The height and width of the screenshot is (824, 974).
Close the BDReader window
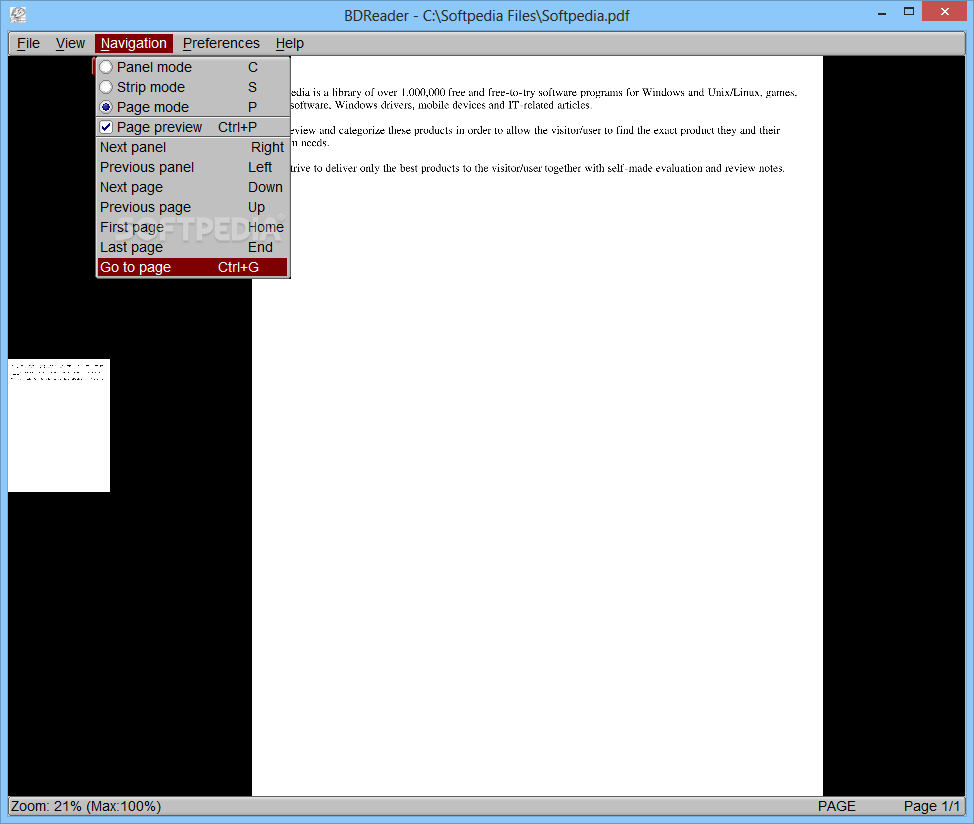pos(945,12)
